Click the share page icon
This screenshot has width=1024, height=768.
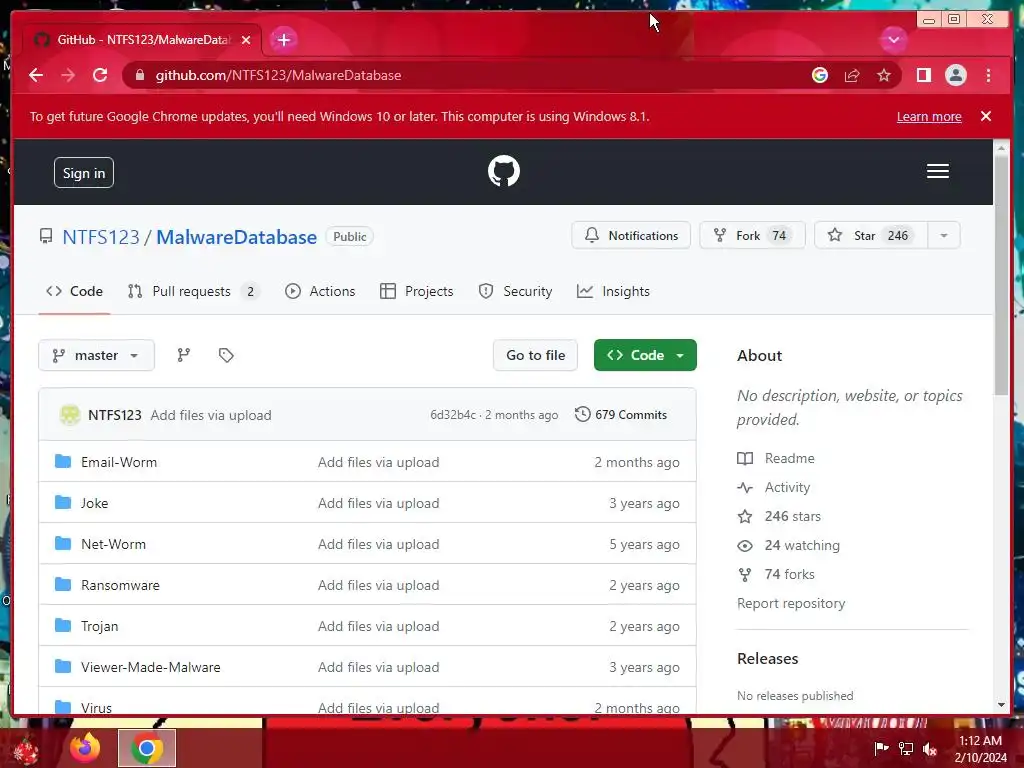(x=852, y=75)
